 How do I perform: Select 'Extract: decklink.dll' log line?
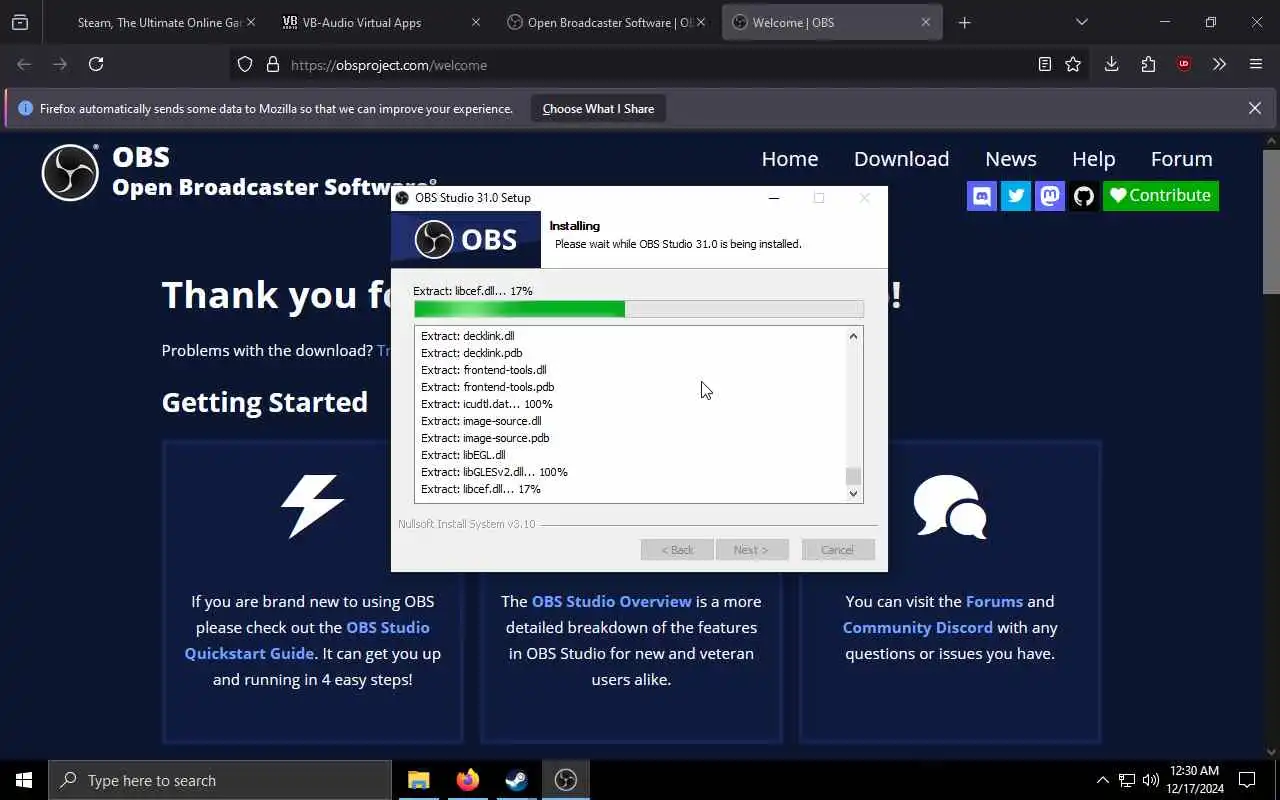[467, 336]
